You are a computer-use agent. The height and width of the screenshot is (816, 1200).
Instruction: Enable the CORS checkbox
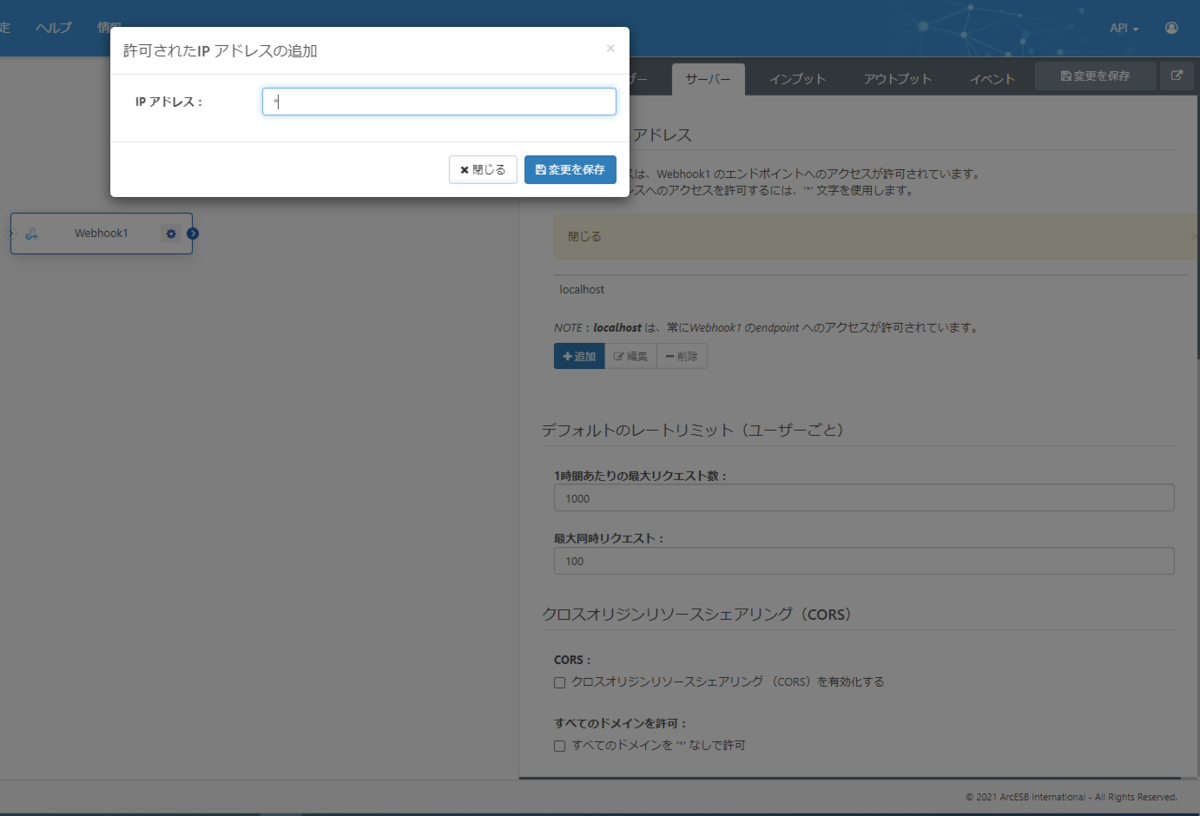tap(559, 682)
